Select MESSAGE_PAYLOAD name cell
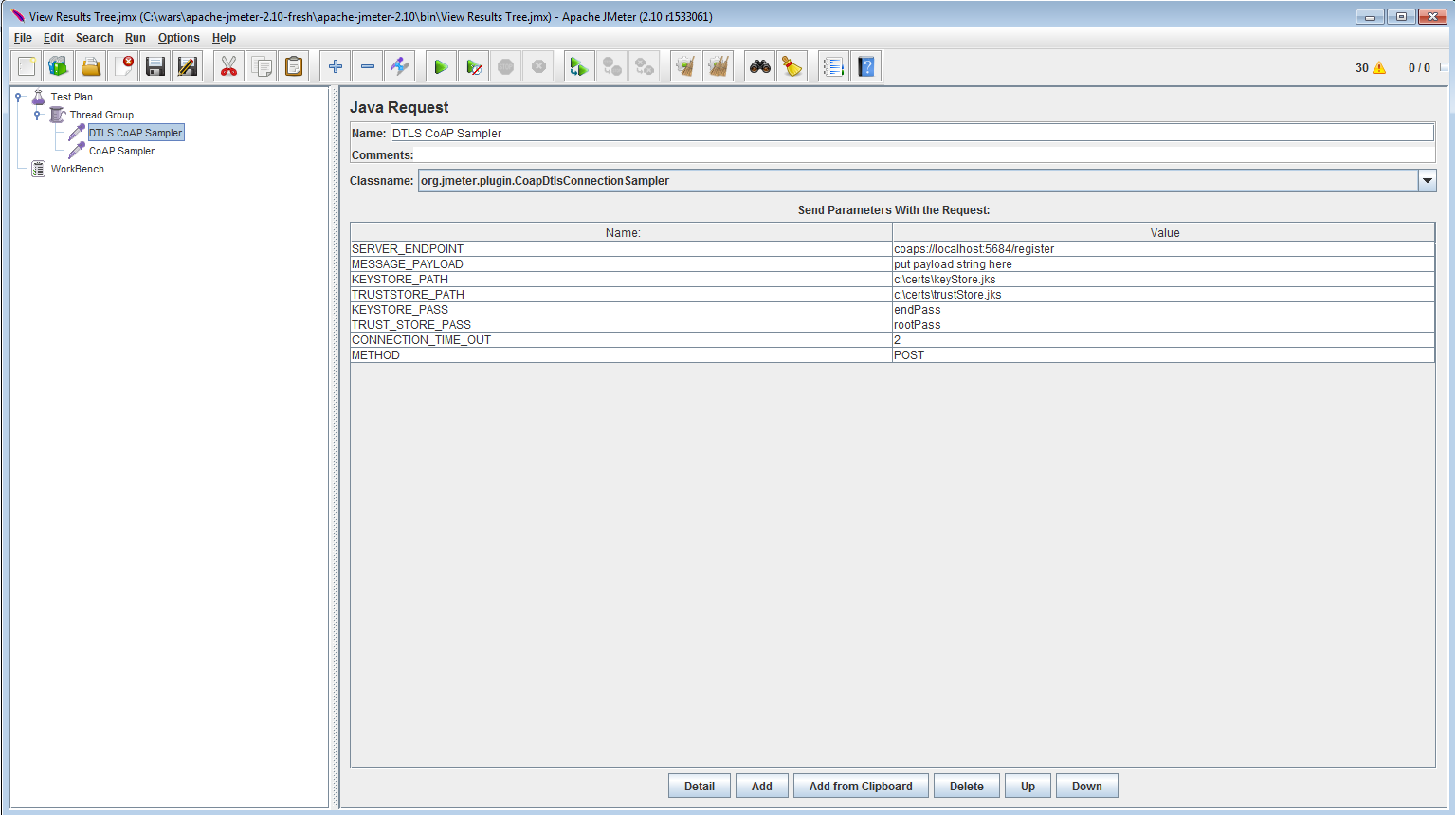This screenshot has height=815, width=1456. pos(622,264)
